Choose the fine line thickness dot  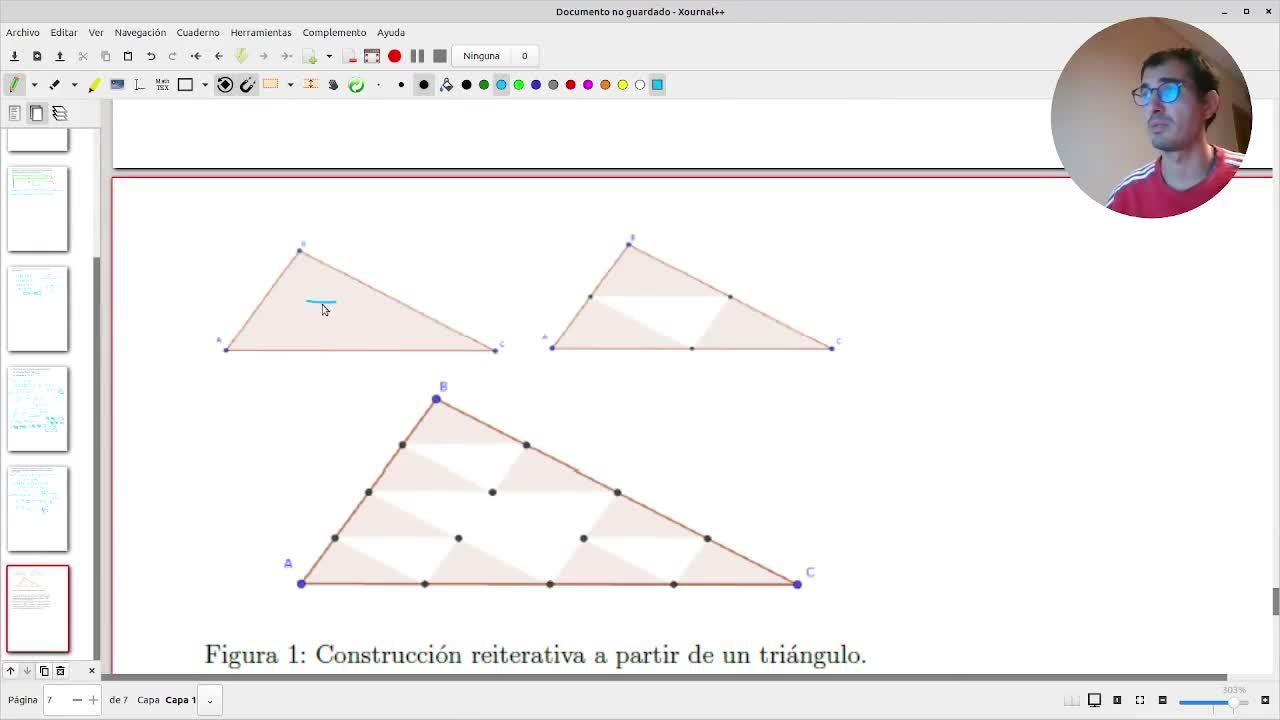379,85
